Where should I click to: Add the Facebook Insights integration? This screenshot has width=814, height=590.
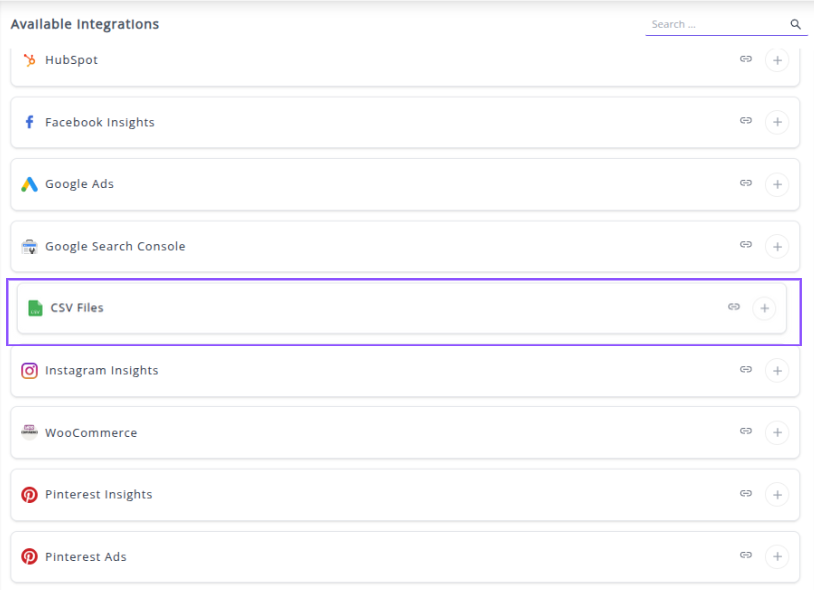point(776,122)
